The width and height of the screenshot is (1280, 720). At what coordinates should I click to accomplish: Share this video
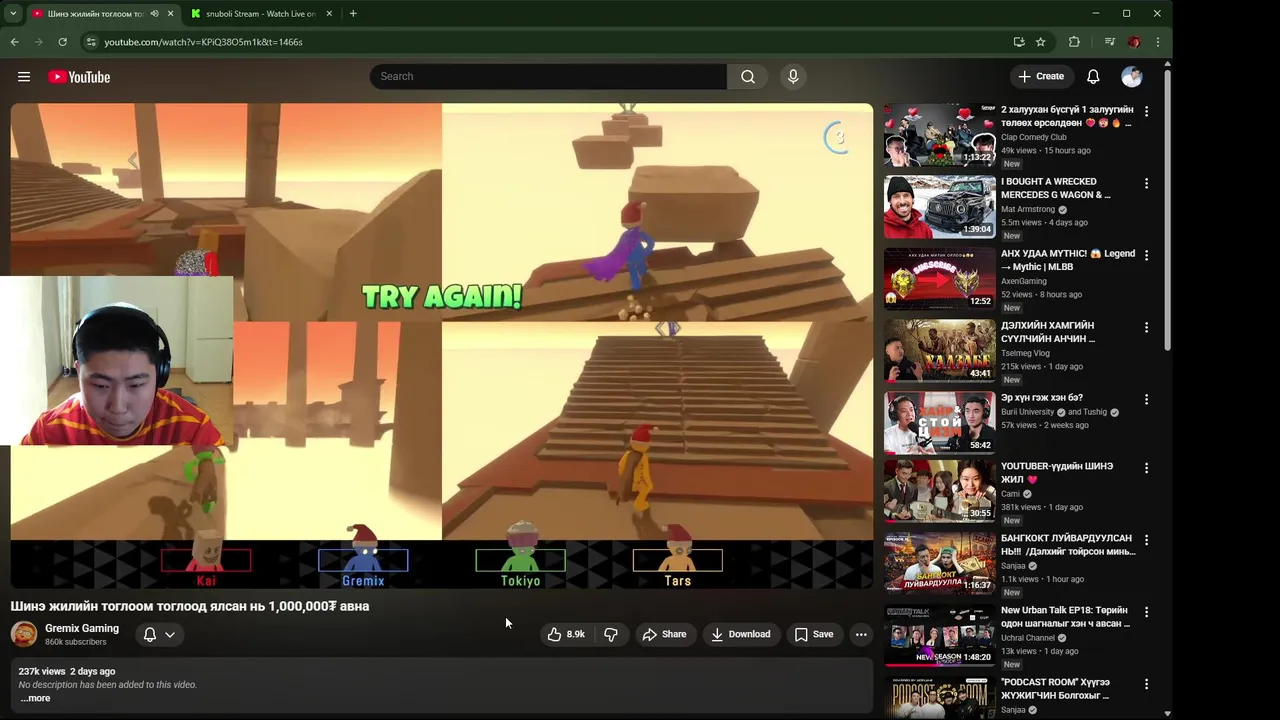pos(664,634)
